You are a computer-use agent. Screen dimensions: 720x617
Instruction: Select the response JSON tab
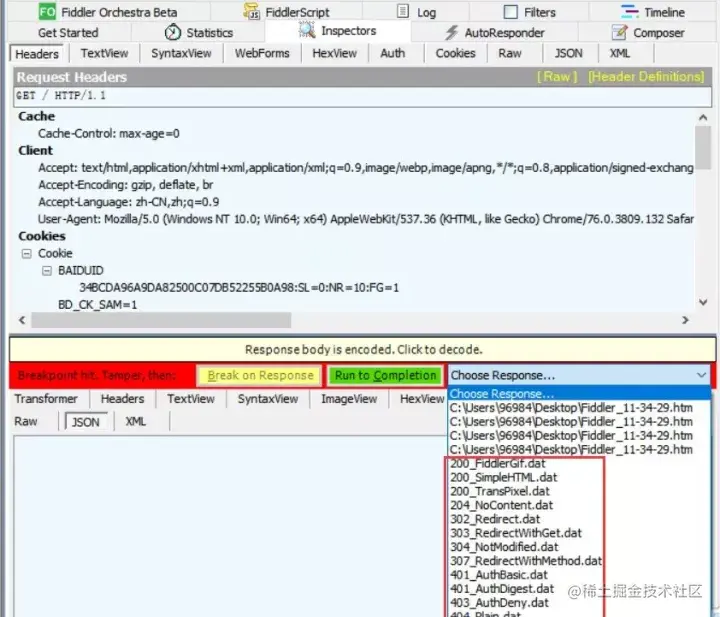coord(85,422)
